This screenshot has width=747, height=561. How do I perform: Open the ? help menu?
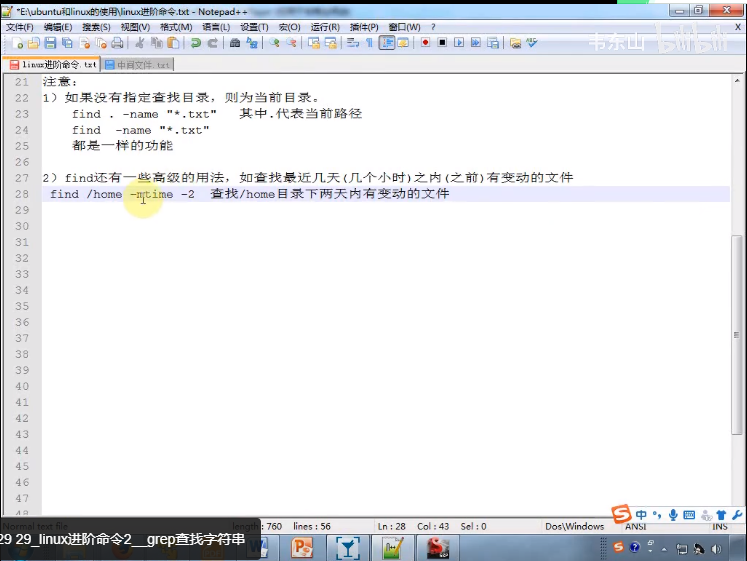coord(433,27)
